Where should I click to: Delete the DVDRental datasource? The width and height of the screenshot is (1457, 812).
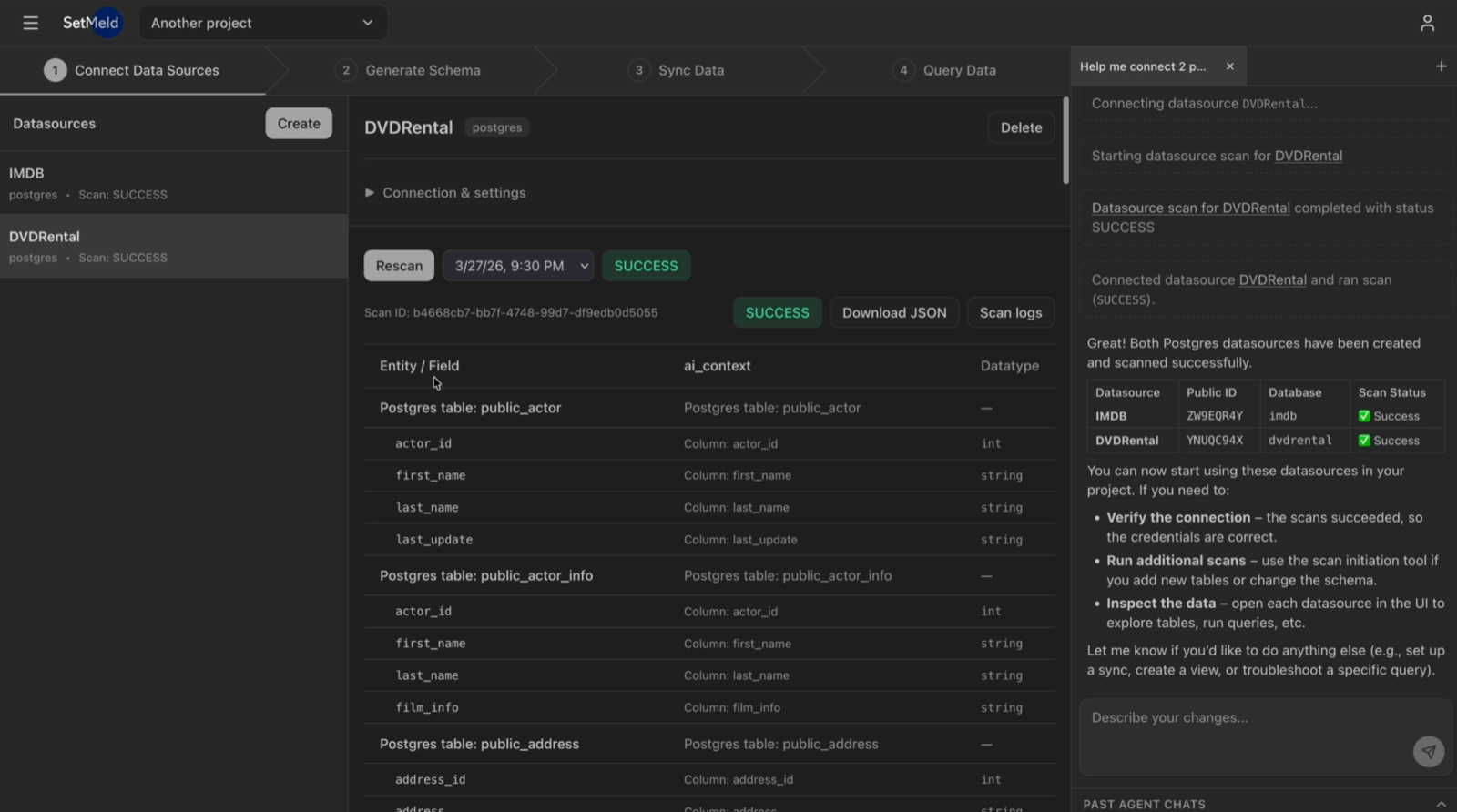pyautogui.click(x=1021, y=127)
